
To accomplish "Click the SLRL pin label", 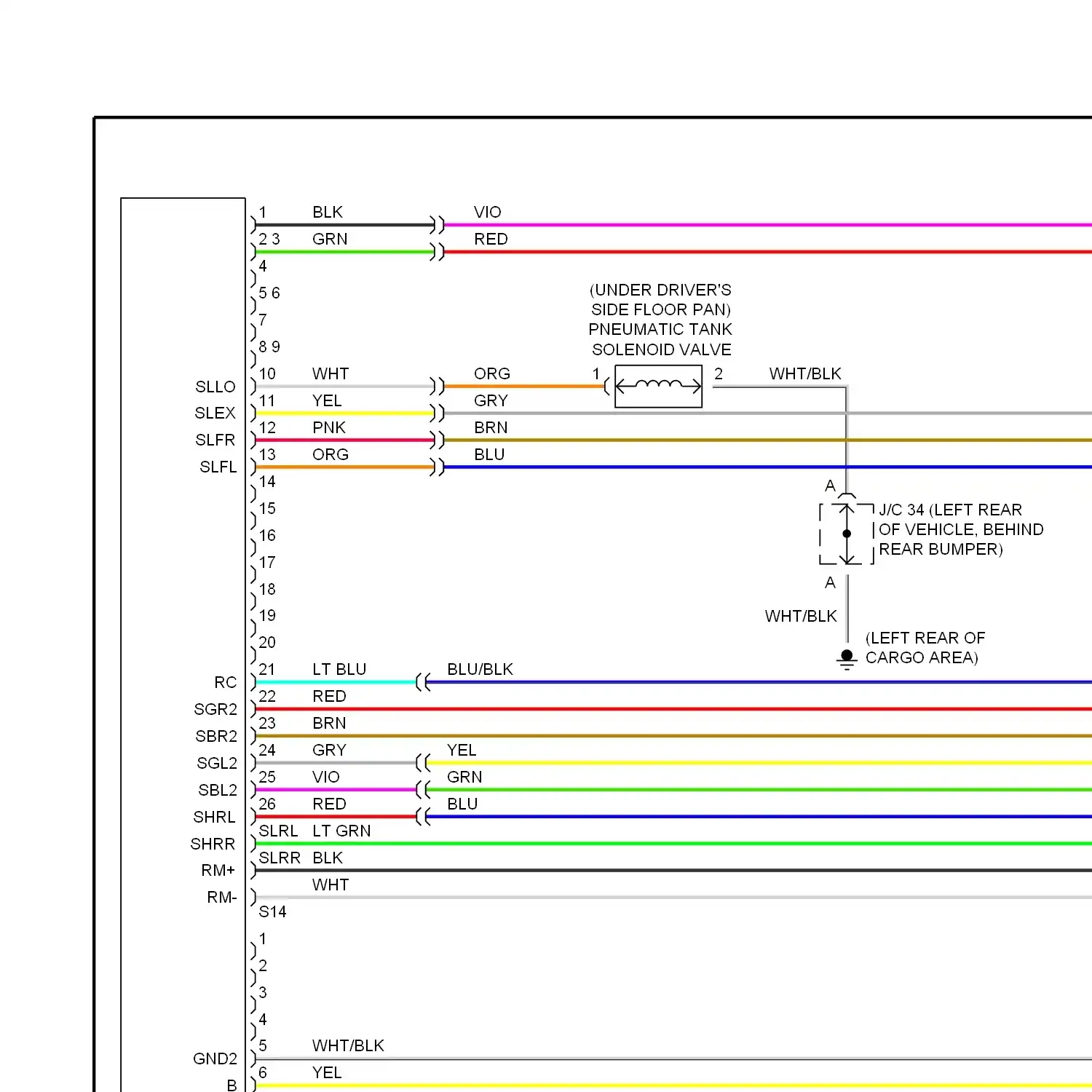I will pyautogui.click(x=278, y=831).
